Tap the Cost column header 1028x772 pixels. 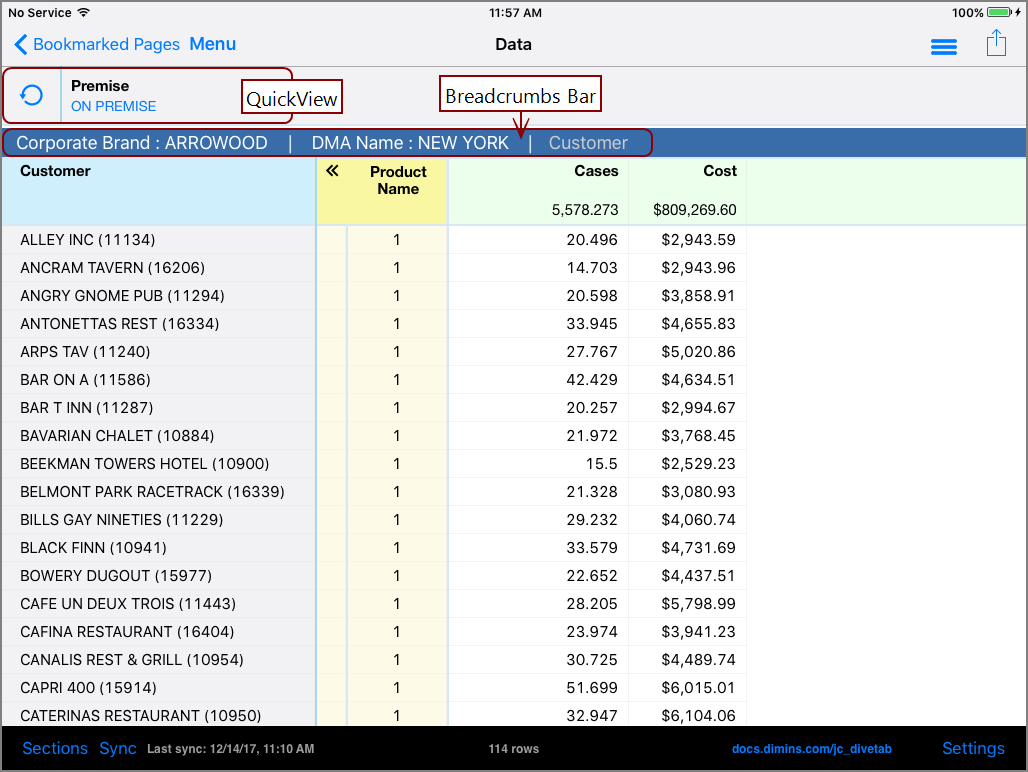(719, 171)
